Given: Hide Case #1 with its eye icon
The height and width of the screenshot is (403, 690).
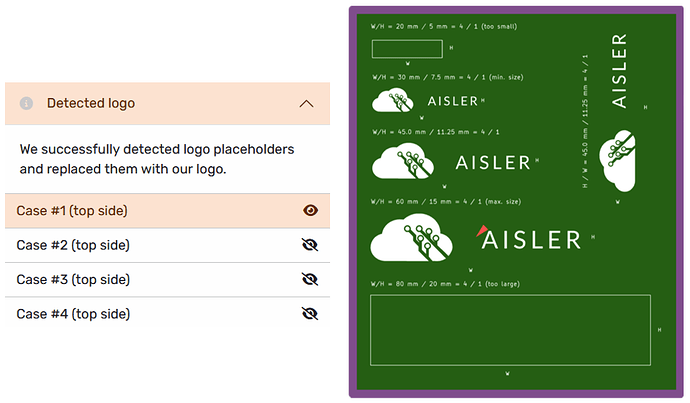Looking at the screenshot, I should [310, 210].
